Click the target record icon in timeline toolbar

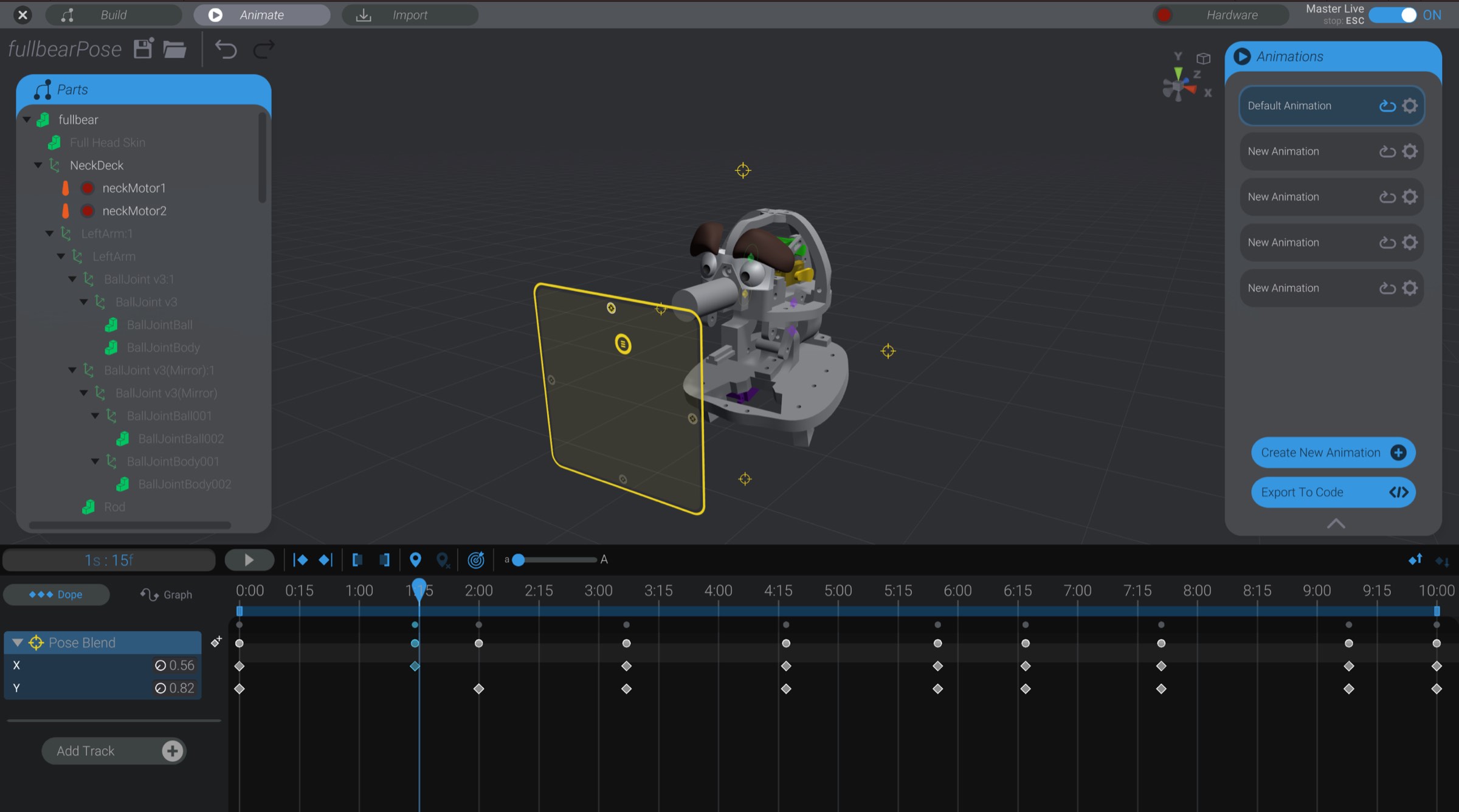[476, 560]
